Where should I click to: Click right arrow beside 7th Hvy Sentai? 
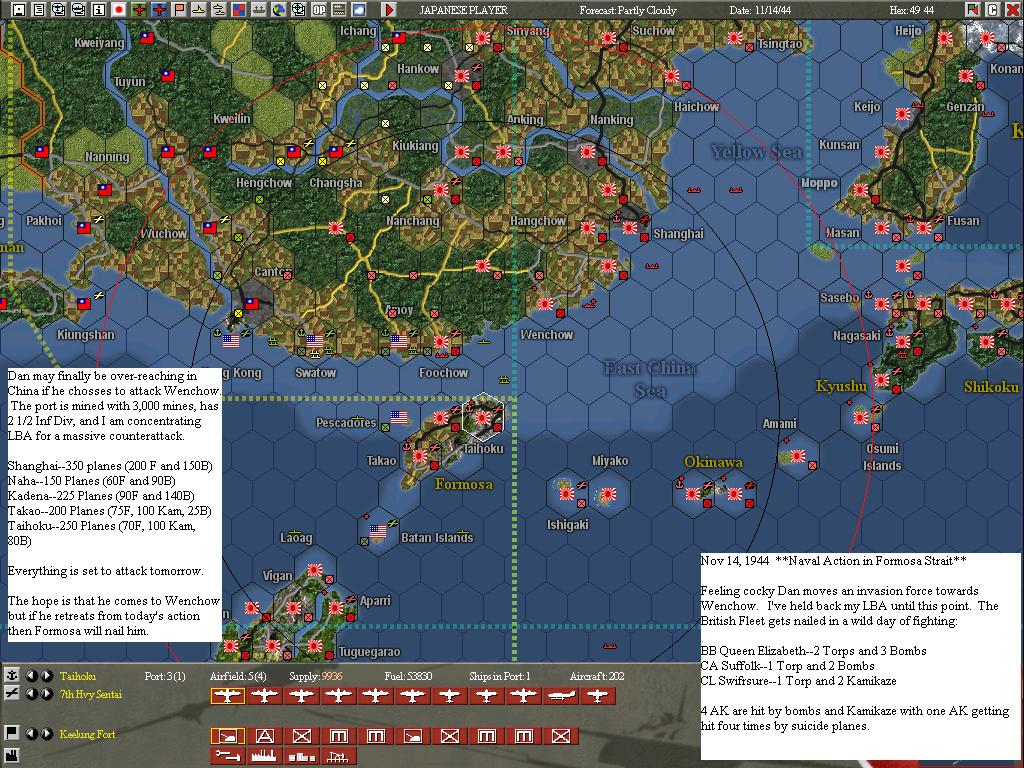coord(46,694)
